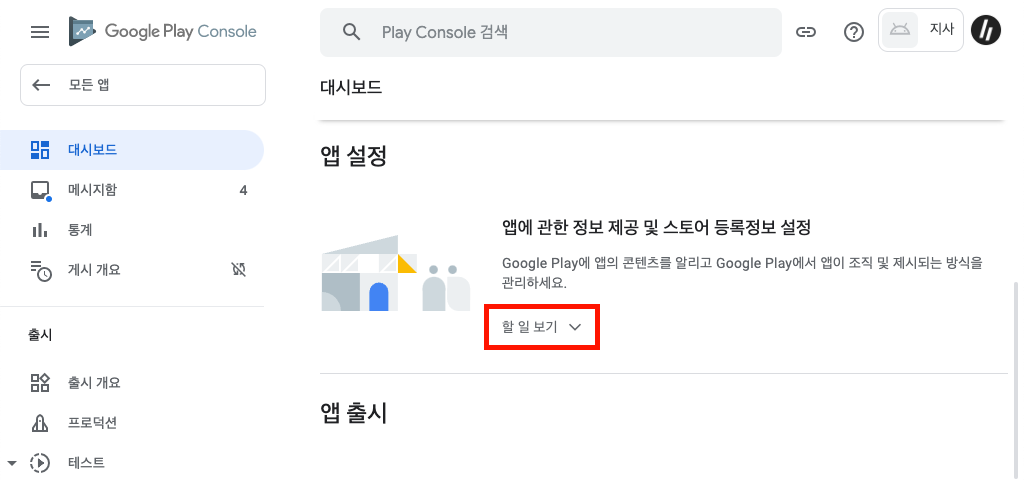
Task: Click the copy link icon
Action: tap(806, 32)
